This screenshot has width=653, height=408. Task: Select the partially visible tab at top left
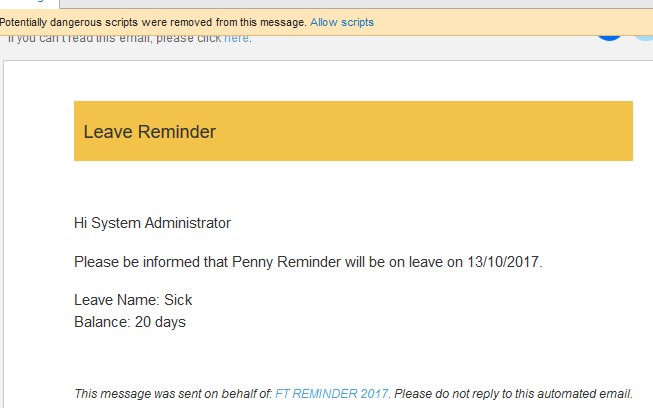coord(30,4)
